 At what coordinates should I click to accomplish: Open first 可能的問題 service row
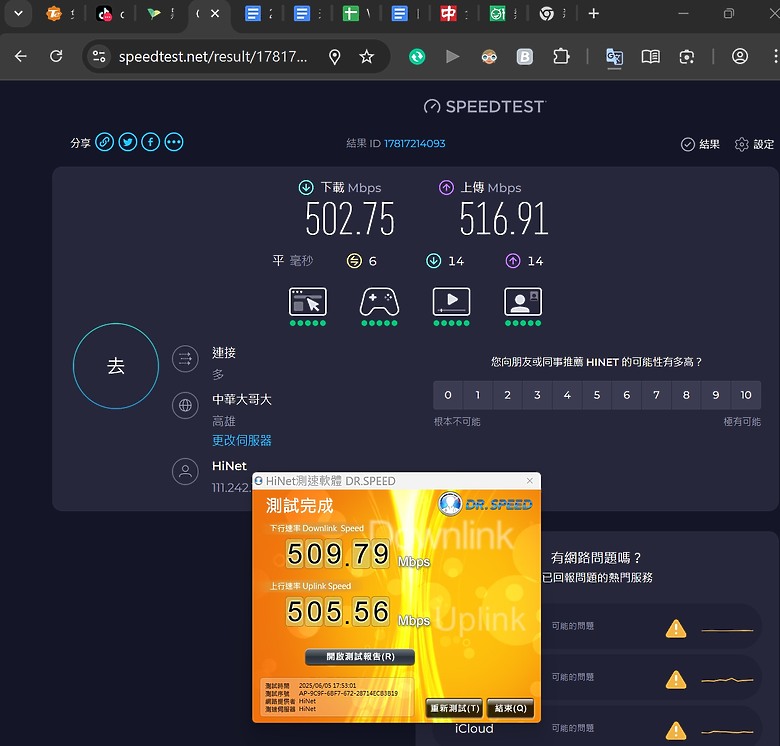[x=652, y=627]
